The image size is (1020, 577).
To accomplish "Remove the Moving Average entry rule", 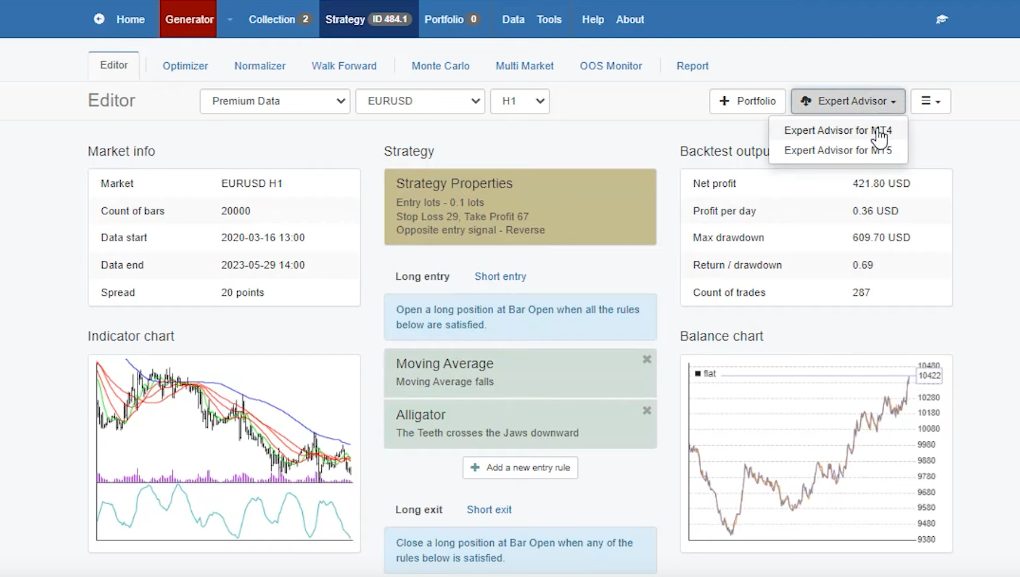I will (647, 359).
